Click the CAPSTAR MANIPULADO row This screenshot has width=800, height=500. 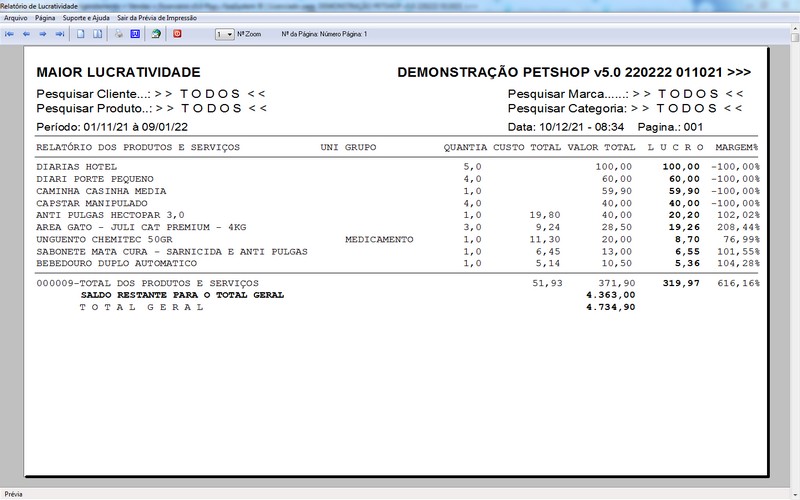coord(92,203)
